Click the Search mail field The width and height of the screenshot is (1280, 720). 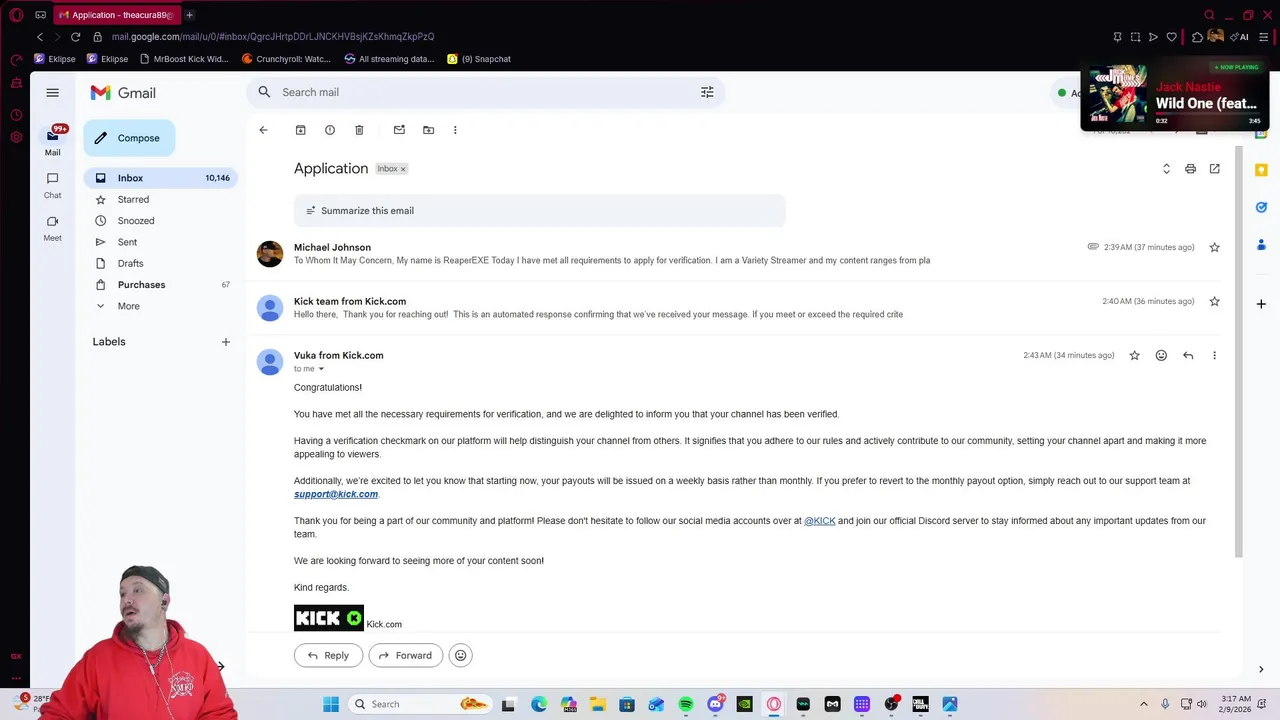point(485,92)
